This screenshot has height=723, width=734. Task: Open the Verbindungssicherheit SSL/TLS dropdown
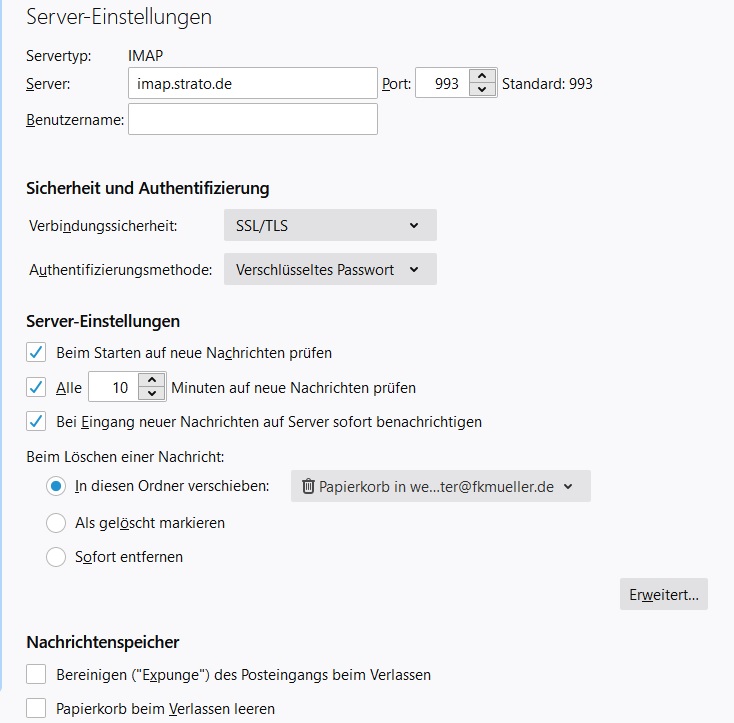click(x=330, y=225)
